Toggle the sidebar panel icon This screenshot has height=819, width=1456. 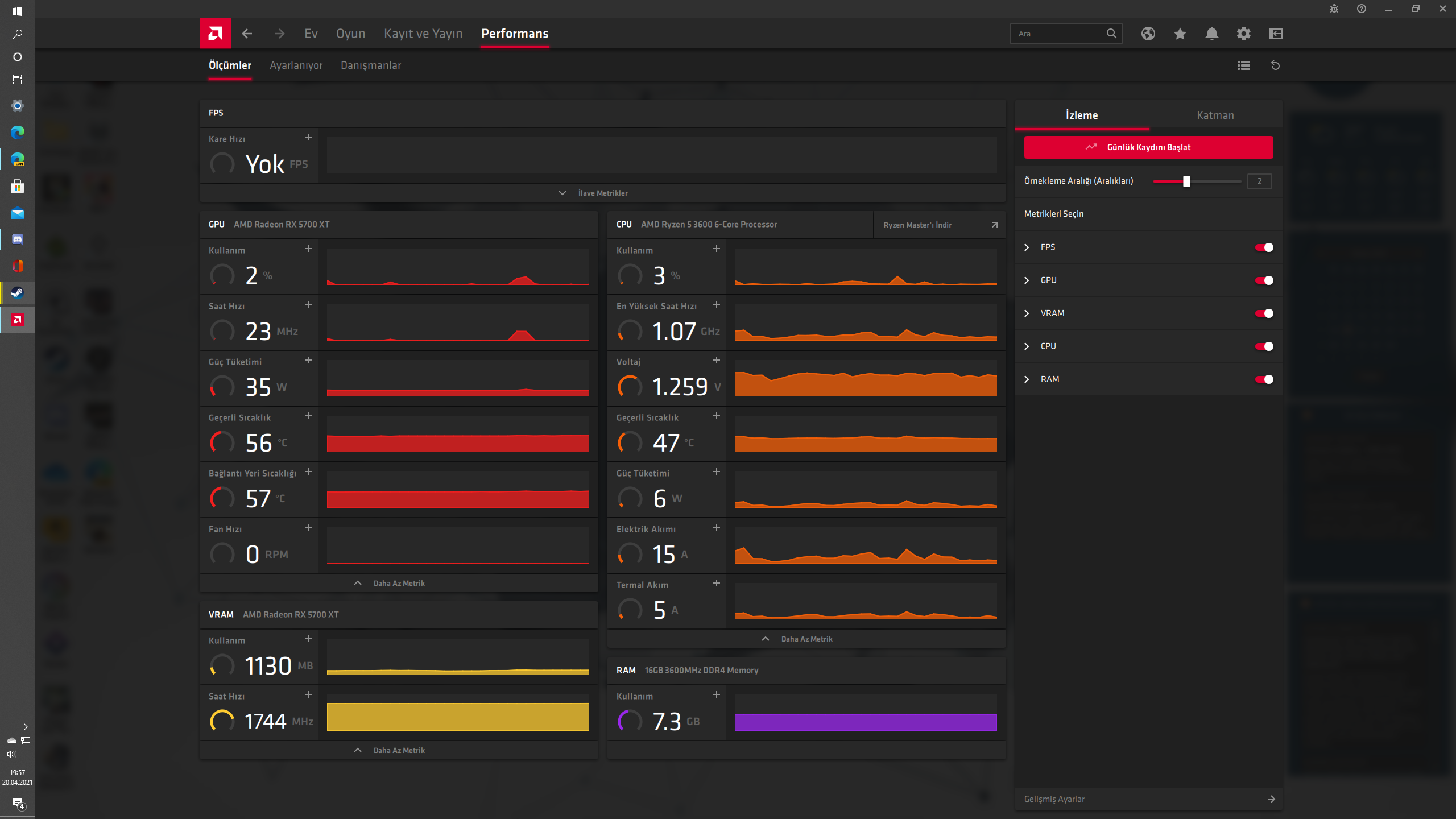[x=1276, y=34]
